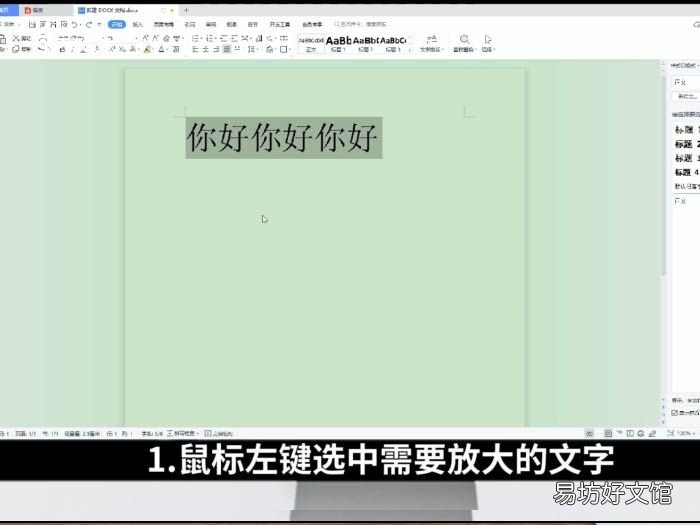
Task: Toggle Underline formatting
Action: point(83,49)
